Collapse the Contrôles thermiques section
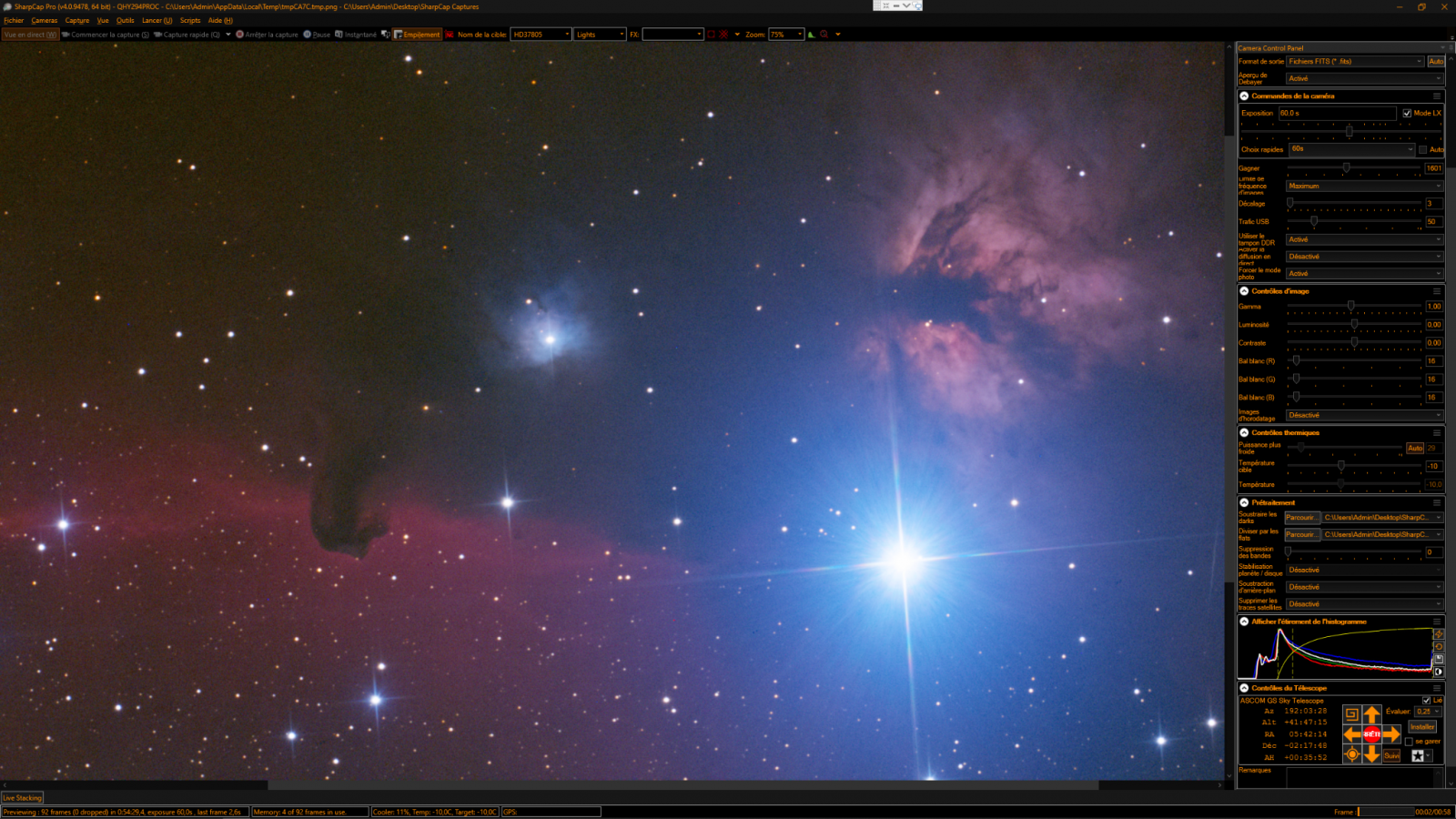Image resolution: width=1456 pixels, height=819 pixels. click(x=1244, y=432)
